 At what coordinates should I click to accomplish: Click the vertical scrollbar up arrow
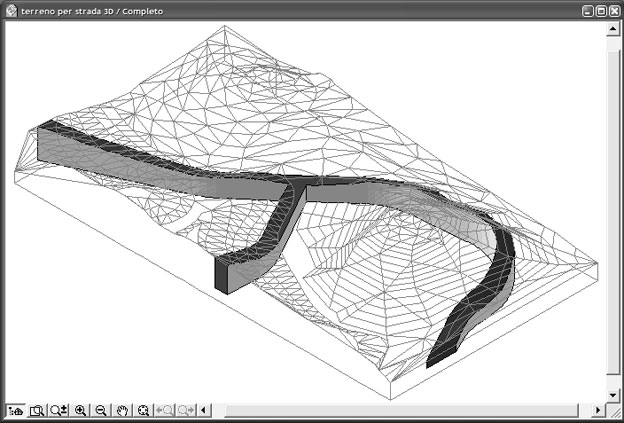[614, 29]
